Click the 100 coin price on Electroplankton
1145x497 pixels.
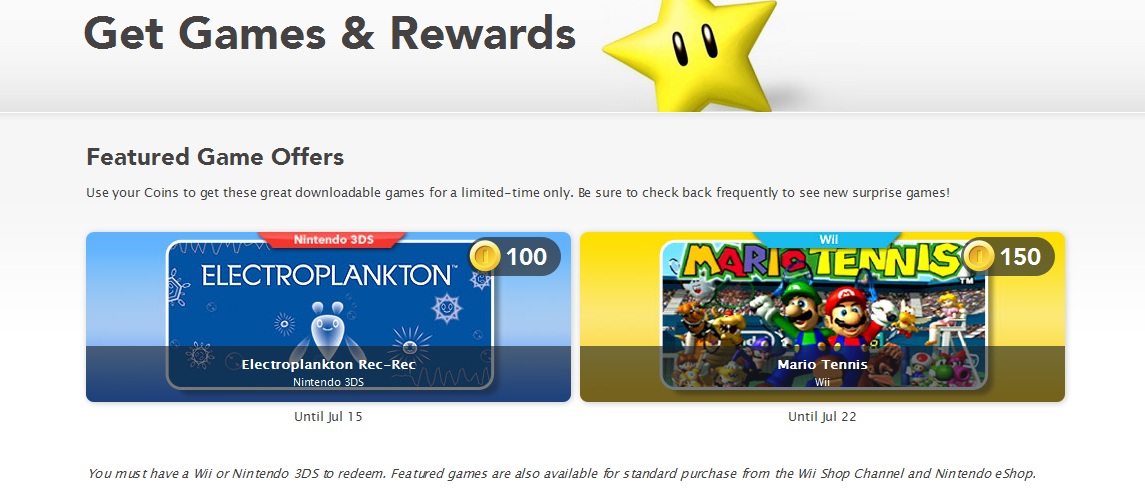pyautogui.click(x=526, y=257)
